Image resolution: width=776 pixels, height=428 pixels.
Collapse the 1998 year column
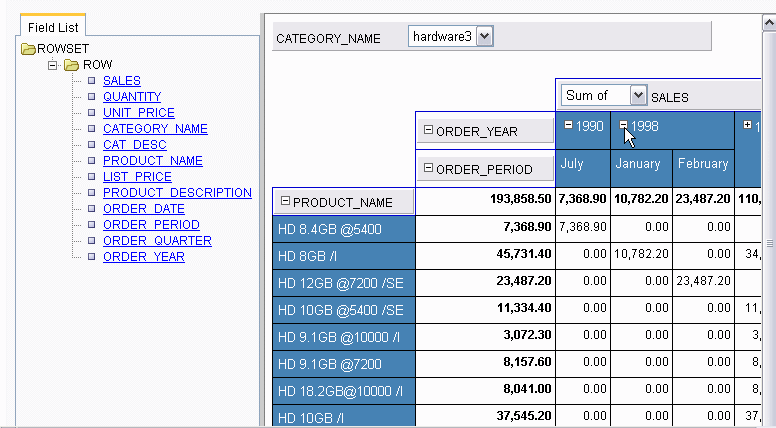tap(624, 126)
